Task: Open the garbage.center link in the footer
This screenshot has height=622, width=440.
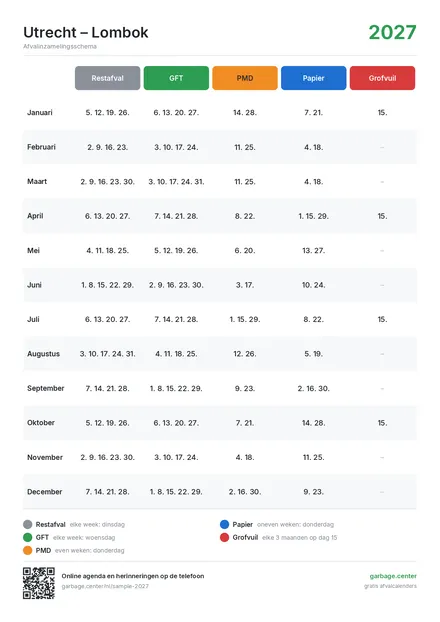Action: click(393, 576)
